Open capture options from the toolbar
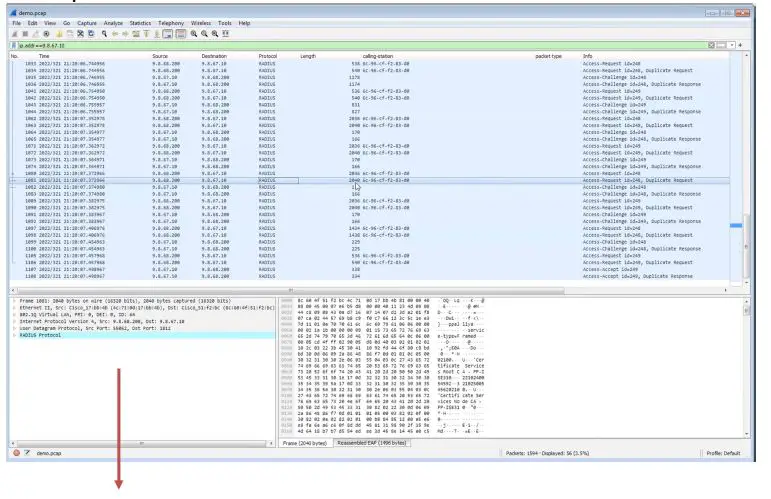This screenshot has width=771, height=499. coord(46,34)
